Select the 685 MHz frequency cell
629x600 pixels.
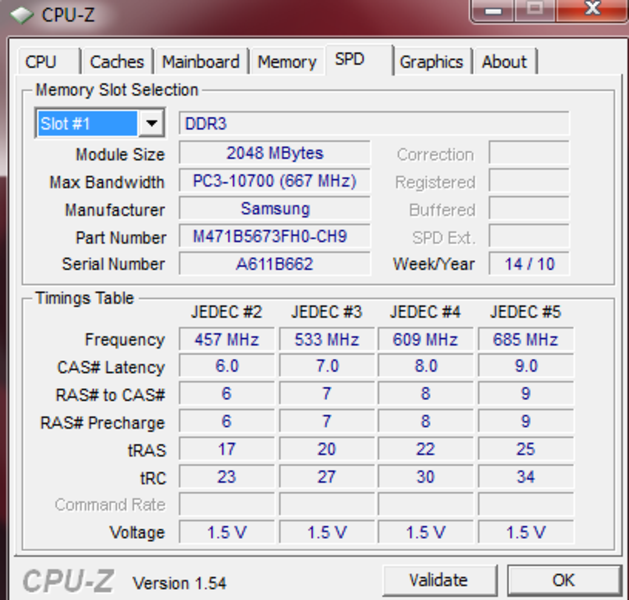[526, 339]
